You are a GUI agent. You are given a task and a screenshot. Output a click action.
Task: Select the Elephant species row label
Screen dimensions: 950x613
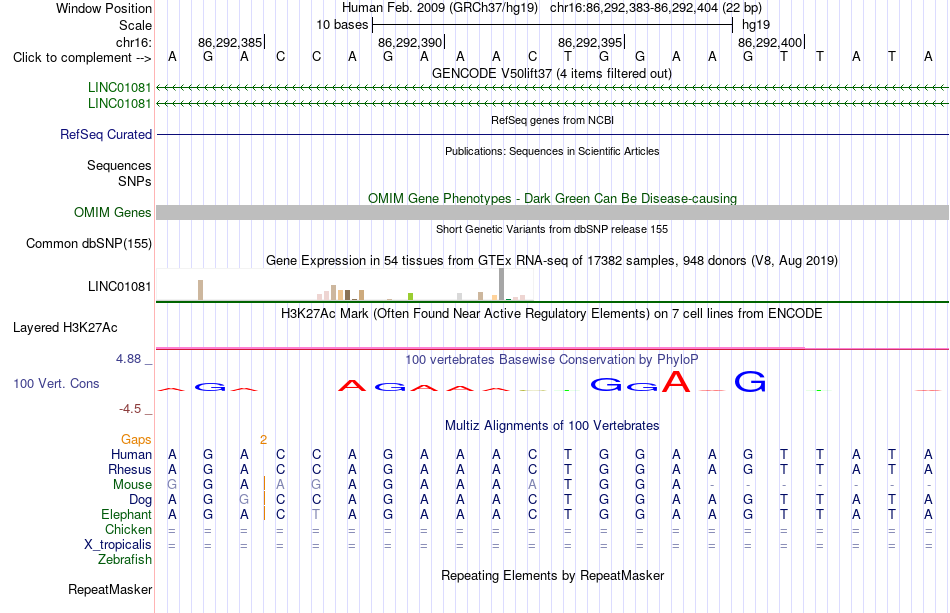coord(126,514)
